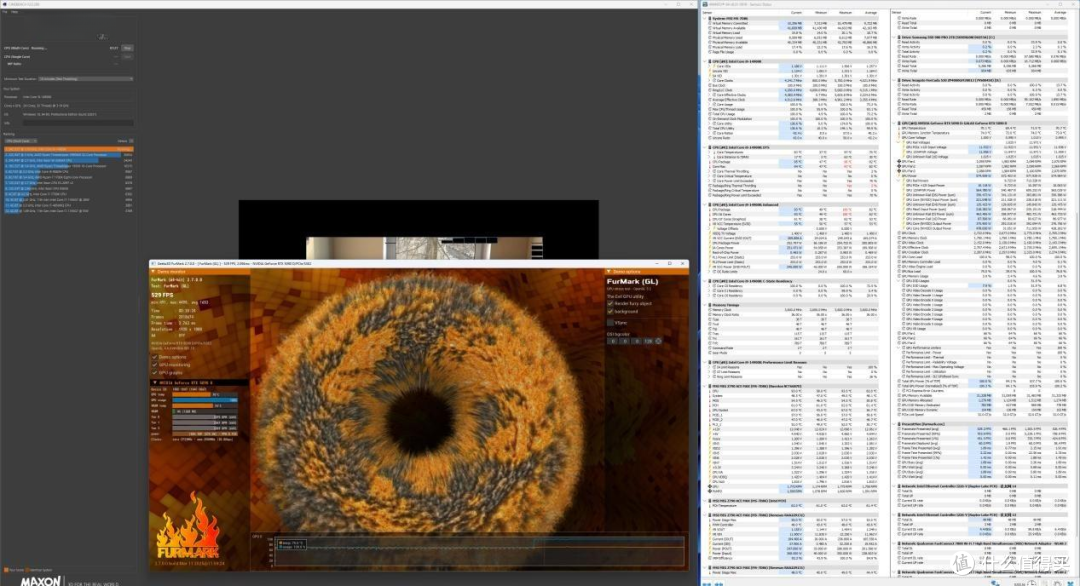
Task: Click the thermometer icon beside GPU Temperature
Action: click(900, 128)
